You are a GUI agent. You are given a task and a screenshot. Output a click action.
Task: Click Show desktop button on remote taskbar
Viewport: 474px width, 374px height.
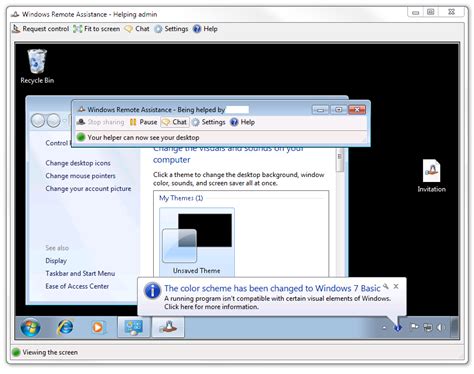pyautogui.click(x=454, y=327)
